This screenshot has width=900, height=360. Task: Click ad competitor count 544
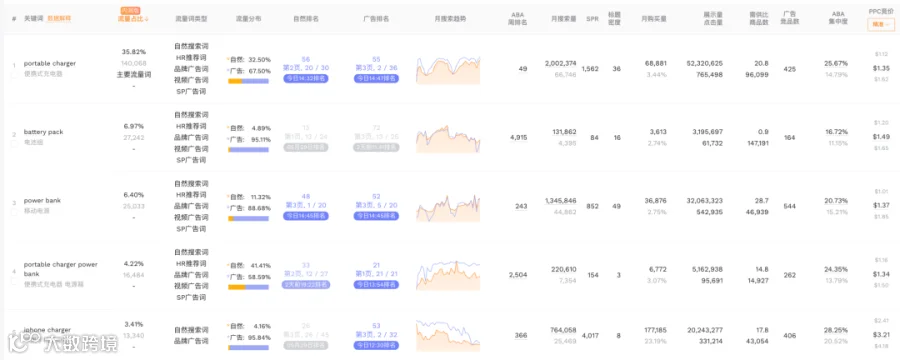click(790, 206)
